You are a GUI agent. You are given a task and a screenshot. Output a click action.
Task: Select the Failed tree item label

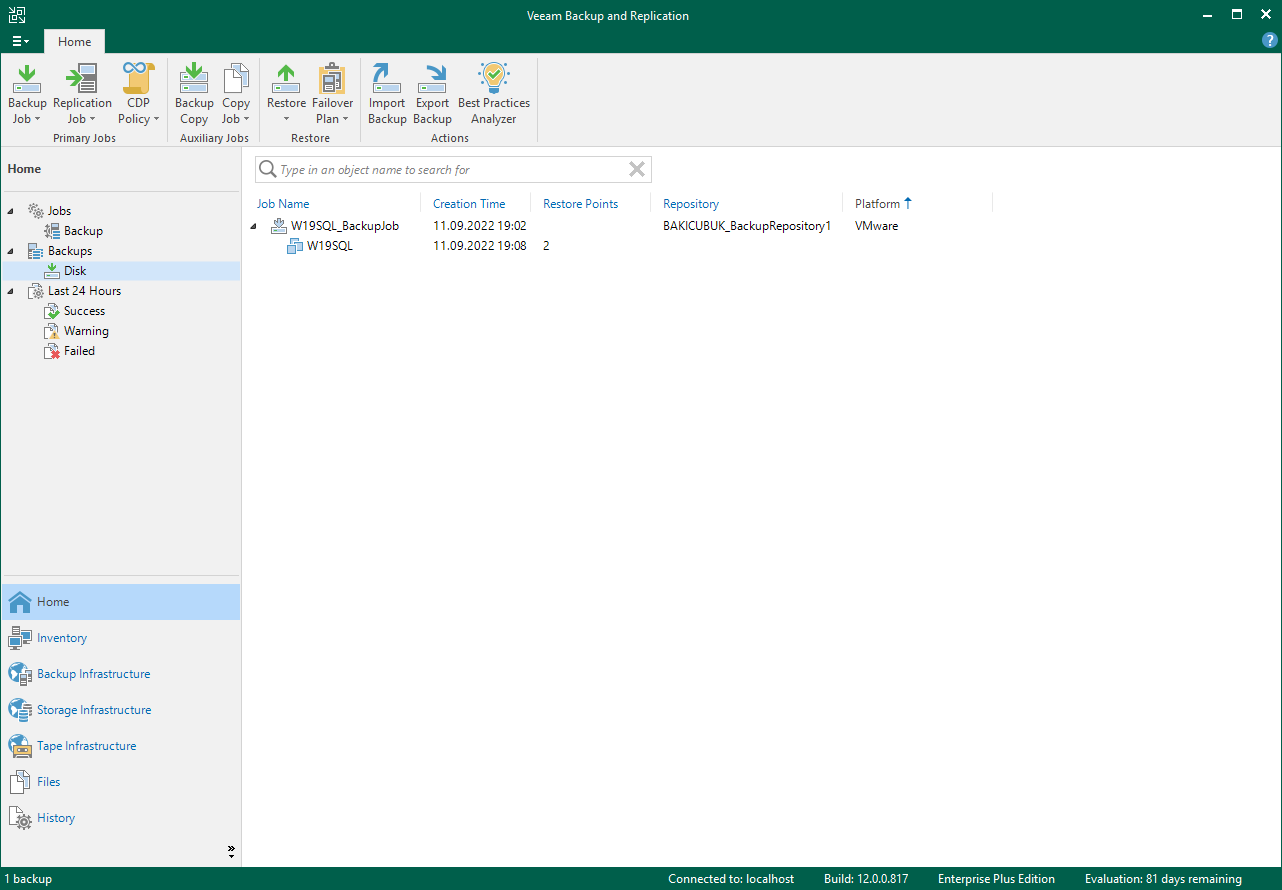tap(79, 351)
